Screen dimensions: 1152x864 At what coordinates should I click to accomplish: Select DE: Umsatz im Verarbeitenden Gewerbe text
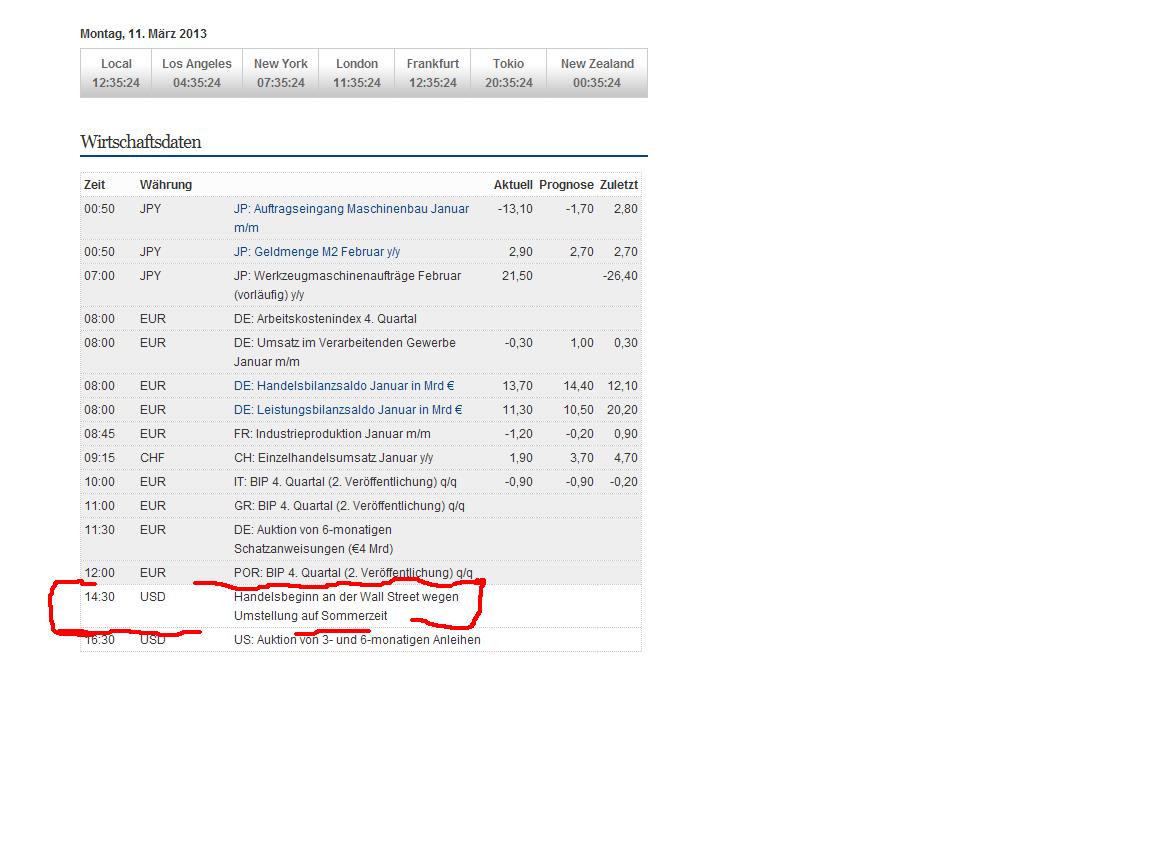pyautogui.click(x=345, y=352)
